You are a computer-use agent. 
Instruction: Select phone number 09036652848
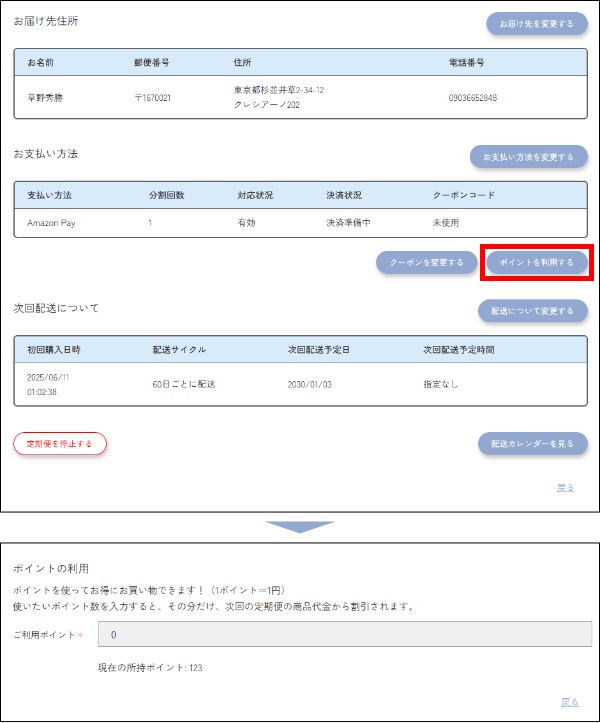pos(473,98)
